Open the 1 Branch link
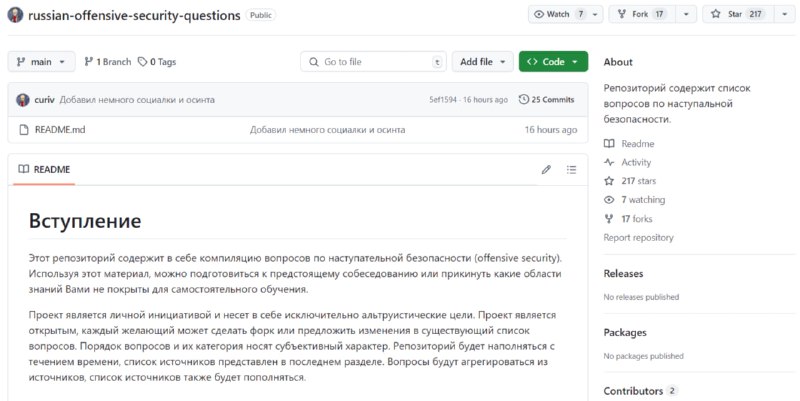Image resolution: width=800 pixels, height=401 pixels. pyautogui.click(x=108, y=62)
